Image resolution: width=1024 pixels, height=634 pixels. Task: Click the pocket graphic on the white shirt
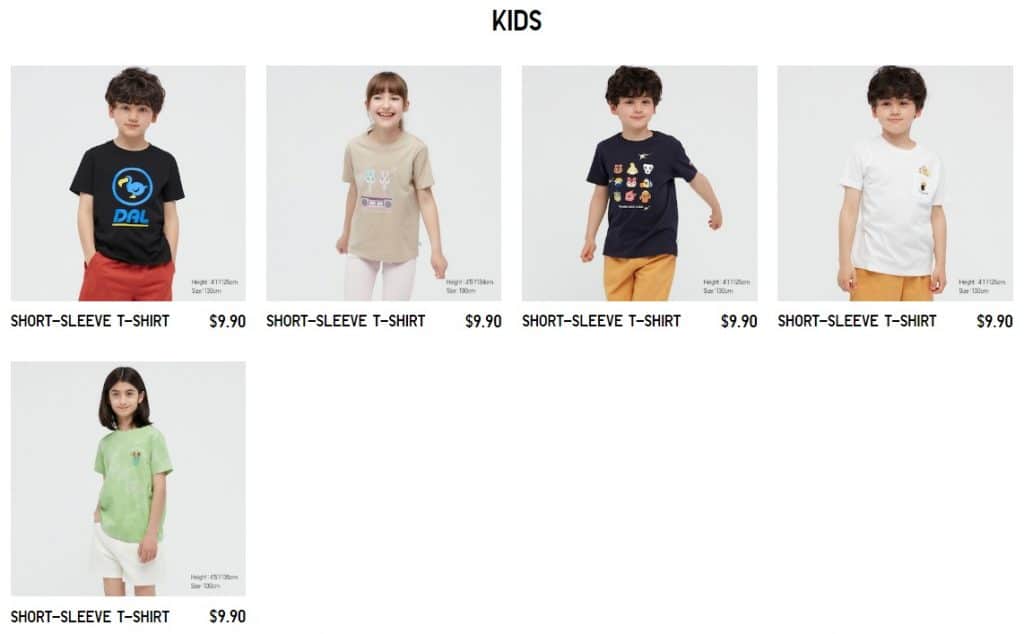(x=924, y=181)
